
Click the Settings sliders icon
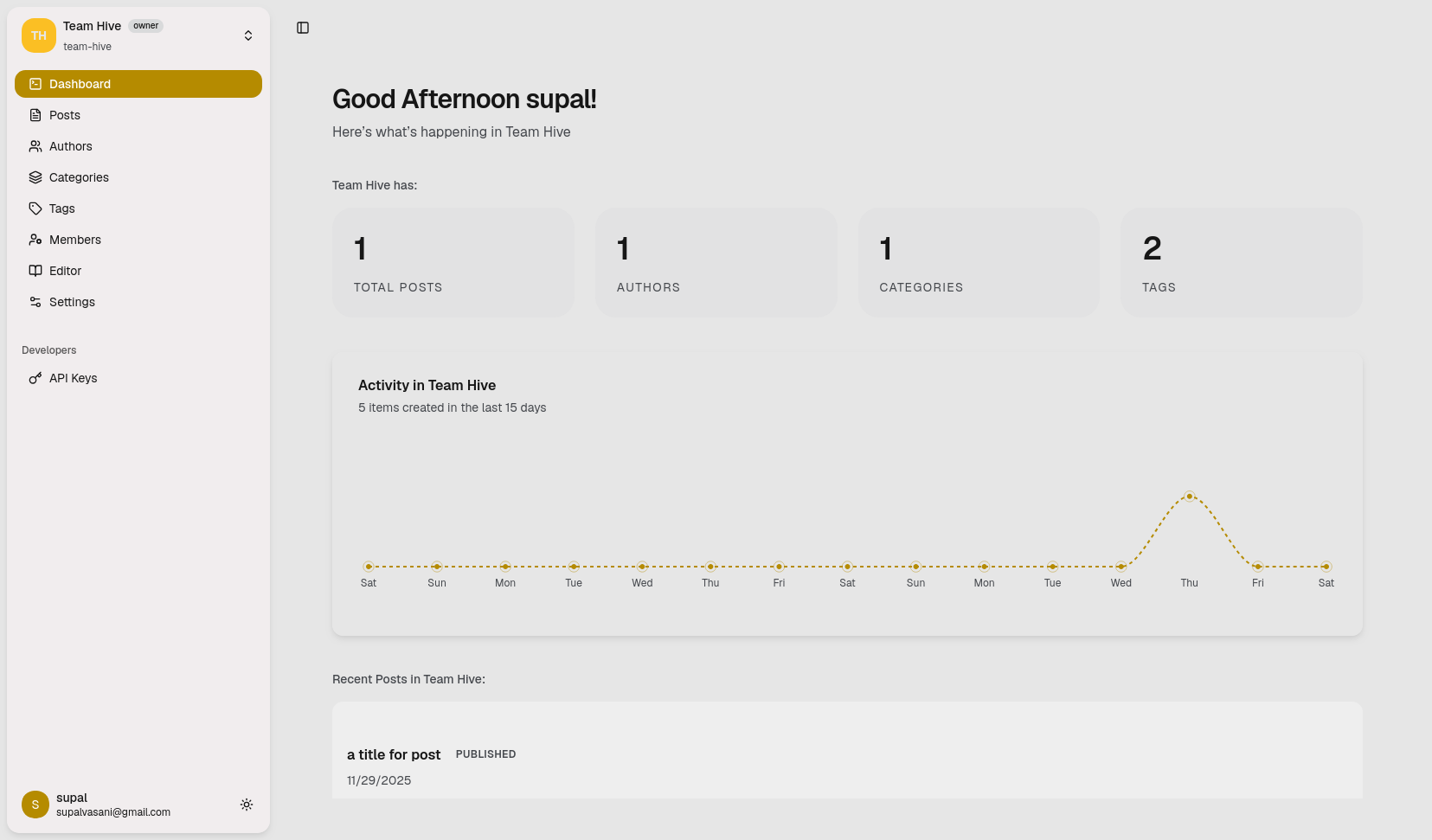pyautogui.click(x=35, y=302)
